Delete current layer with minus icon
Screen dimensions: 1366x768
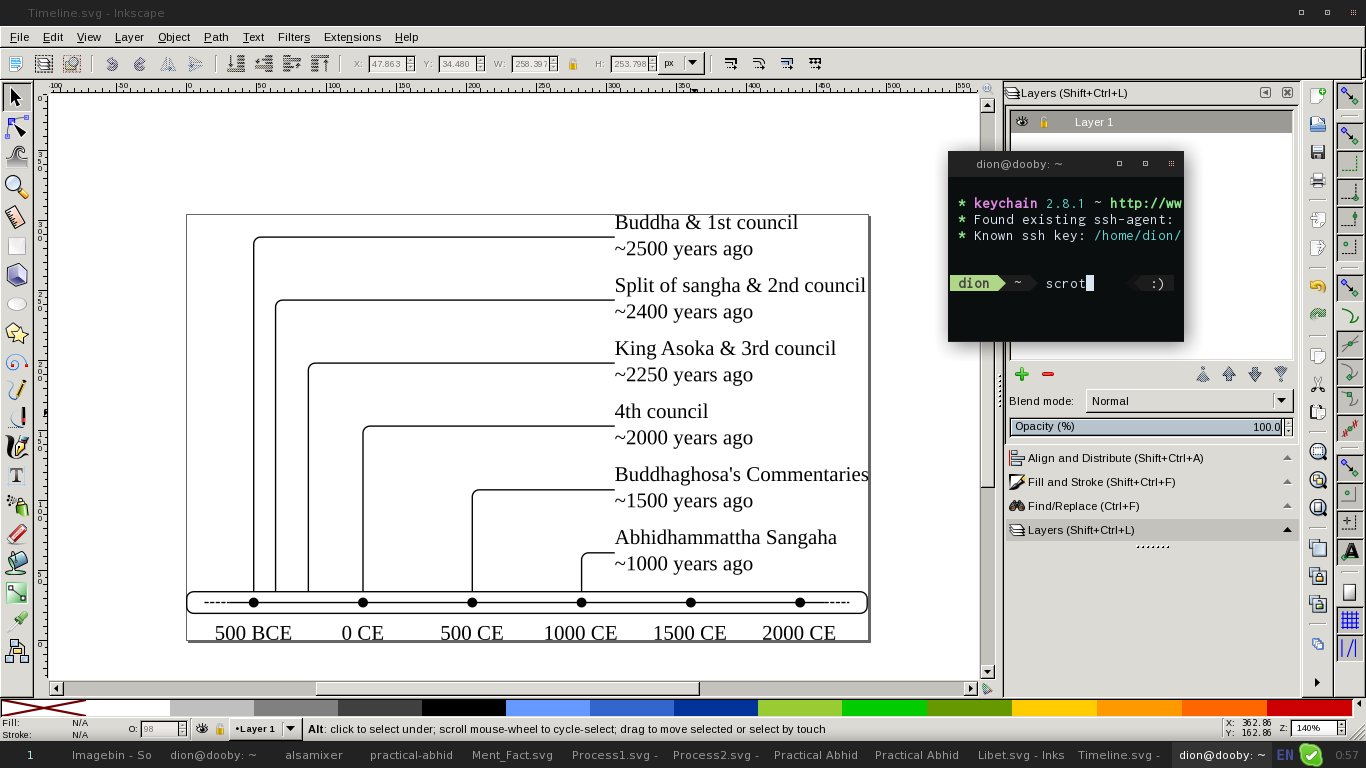point(1048,374)
